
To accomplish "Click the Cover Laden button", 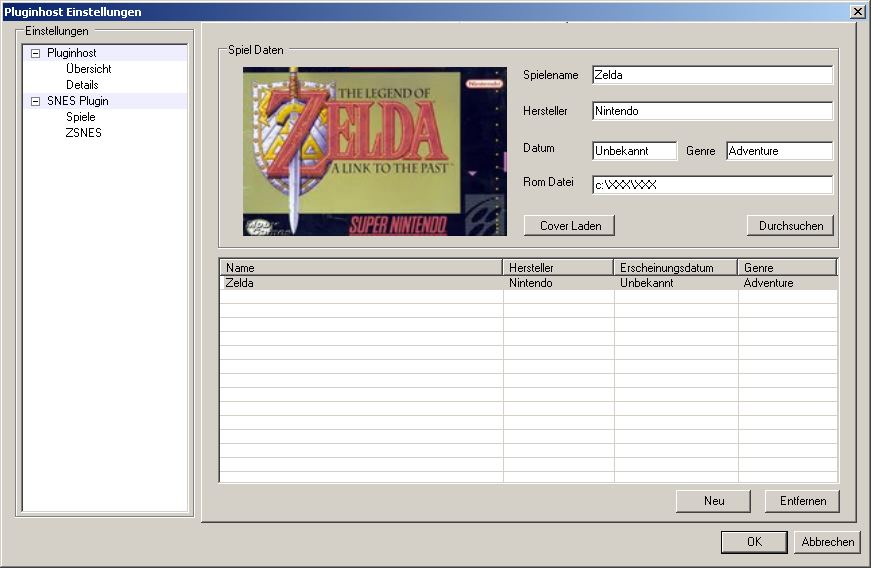I will [569, 226].
